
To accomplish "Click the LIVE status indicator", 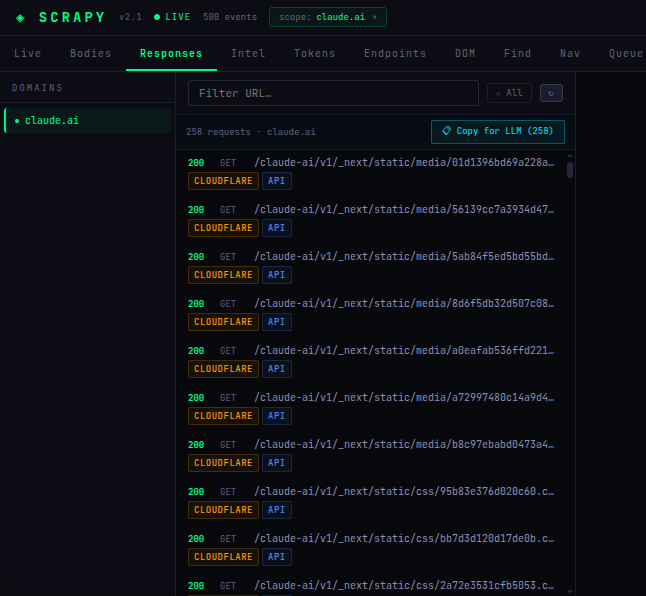I will [x=172, y=17].
